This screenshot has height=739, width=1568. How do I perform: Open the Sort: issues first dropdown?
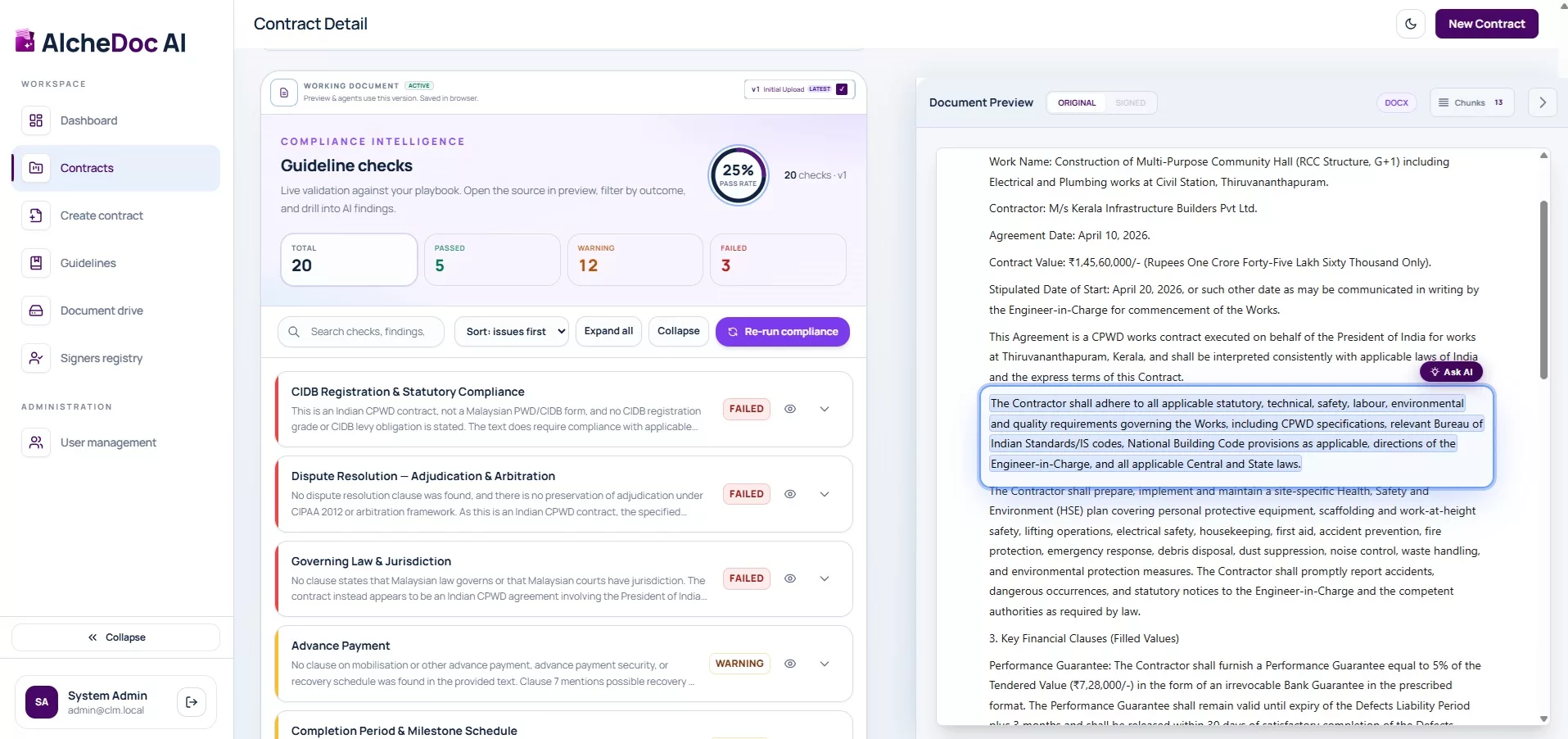[512, 332]
